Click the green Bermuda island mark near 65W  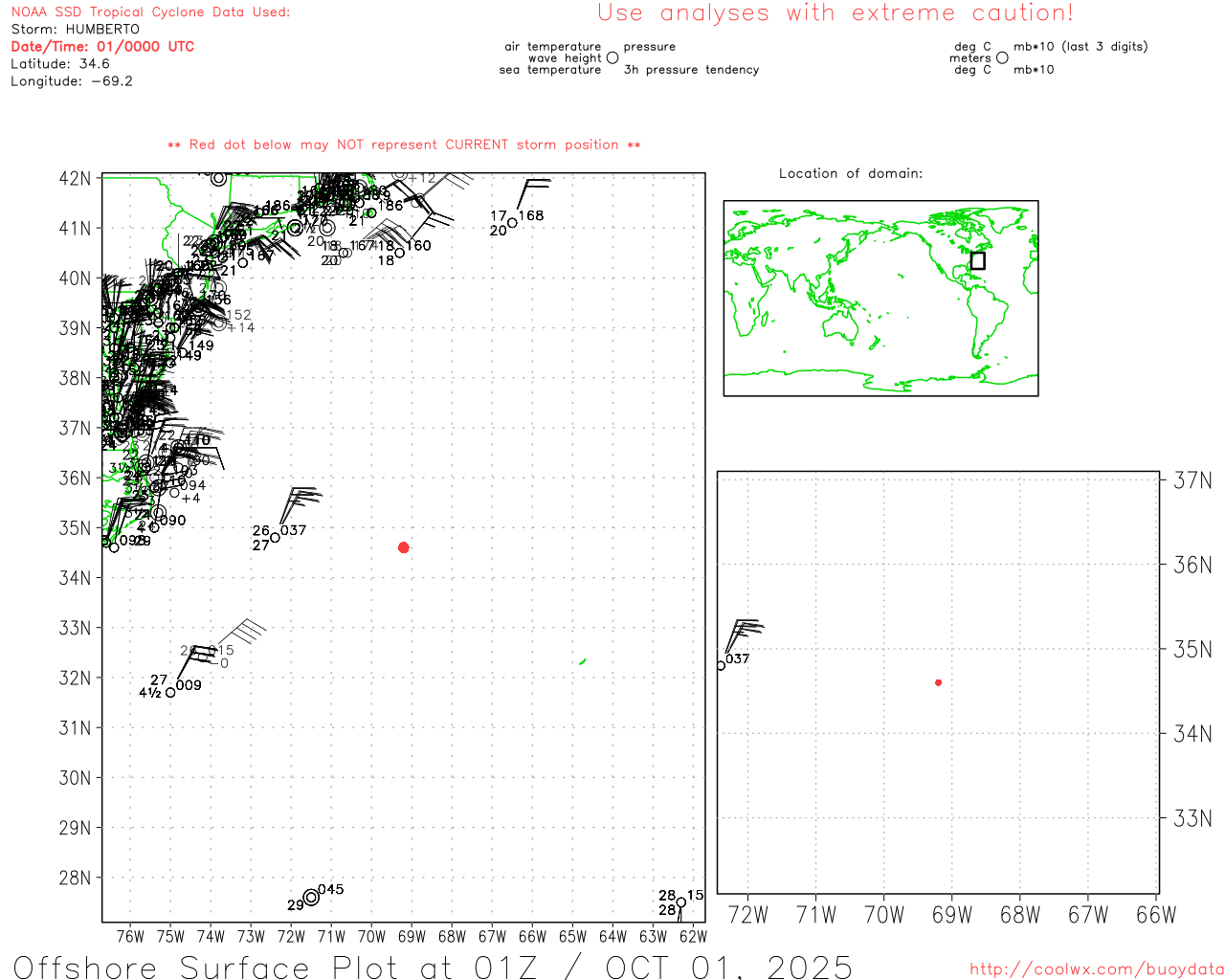[582, 661]
